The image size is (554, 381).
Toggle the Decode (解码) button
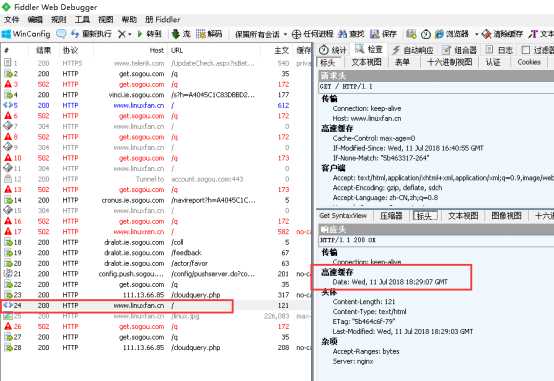209,34
